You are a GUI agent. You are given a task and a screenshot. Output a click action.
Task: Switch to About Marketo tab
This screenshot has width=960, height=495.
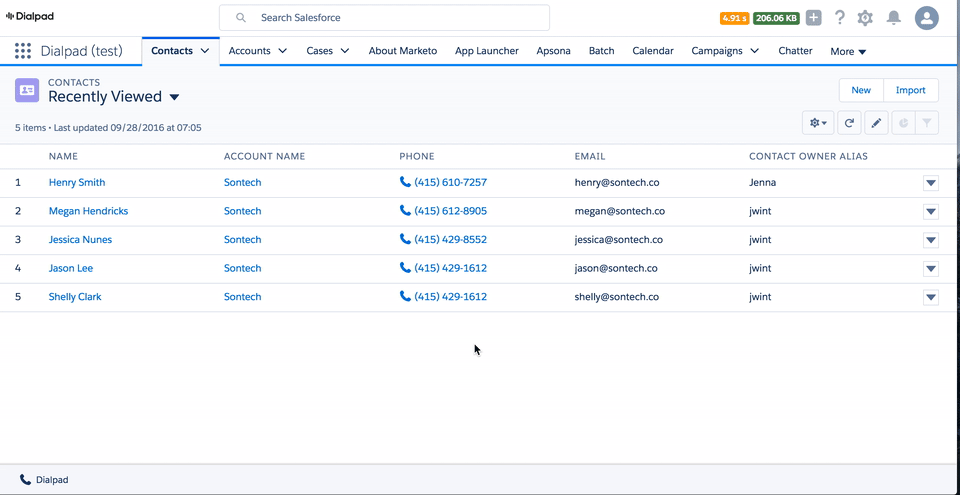tap(403, 51)
